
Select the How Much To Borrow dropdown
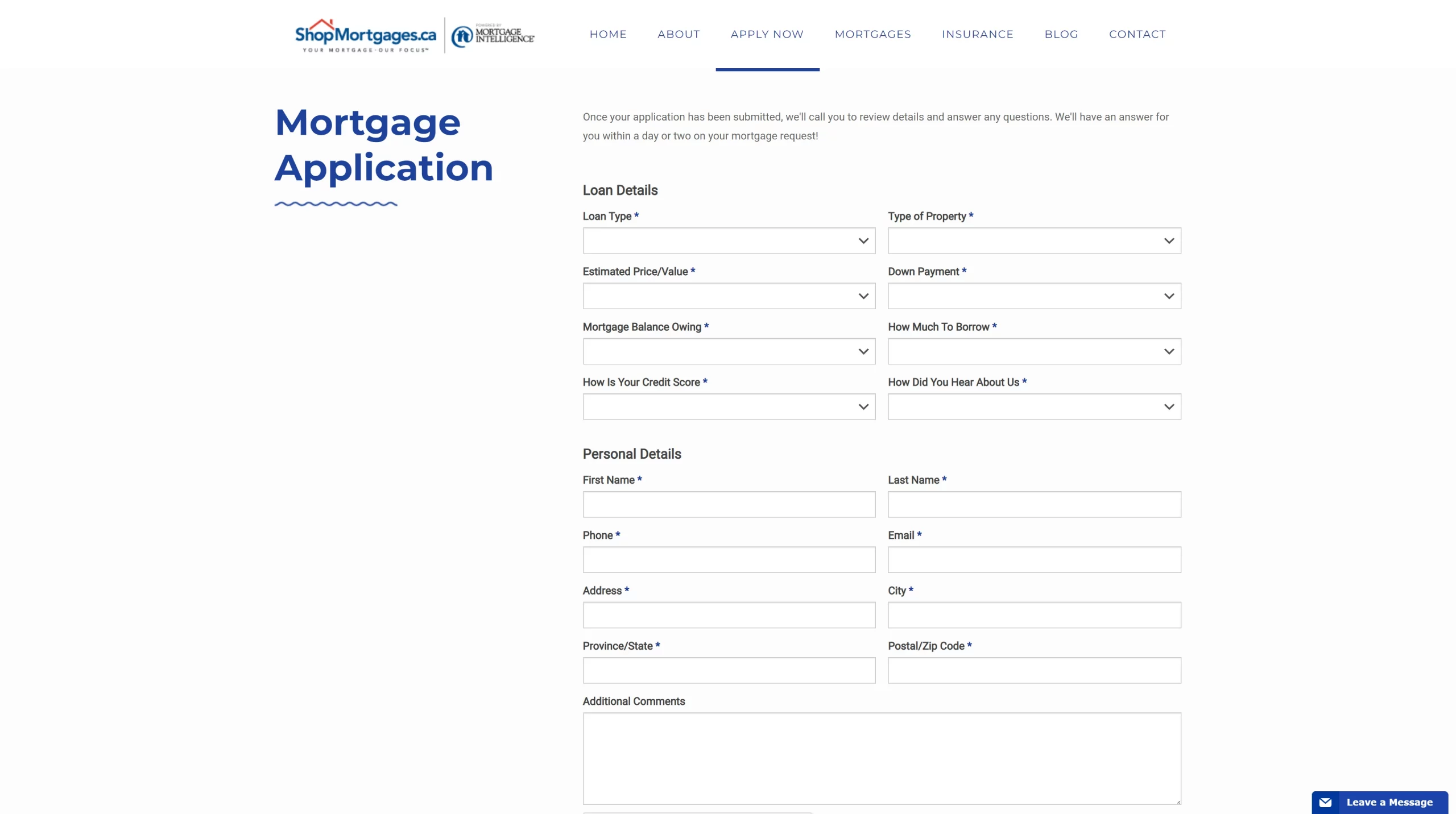1034,351
